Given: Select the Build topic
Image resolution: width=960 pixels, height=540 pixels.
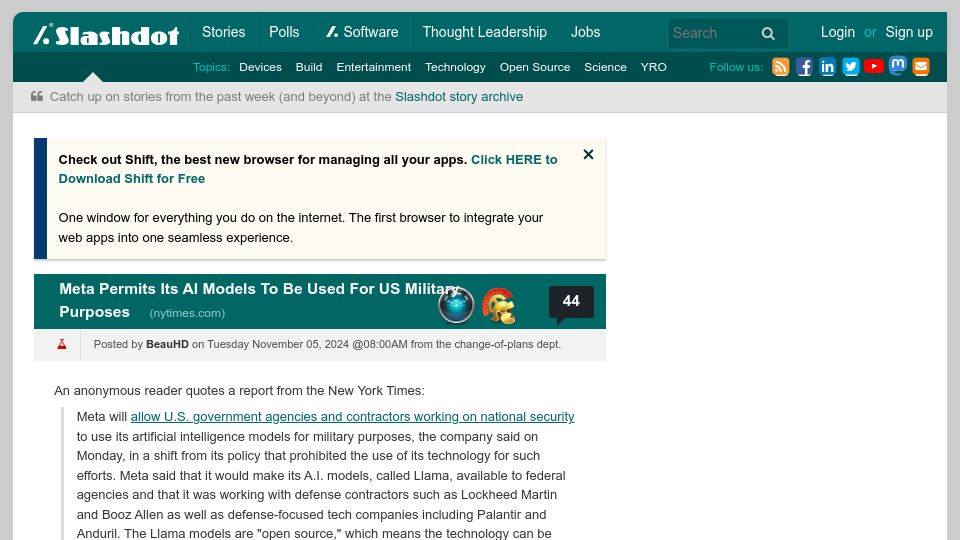Looking at the screenshot, I should point(309,67).
